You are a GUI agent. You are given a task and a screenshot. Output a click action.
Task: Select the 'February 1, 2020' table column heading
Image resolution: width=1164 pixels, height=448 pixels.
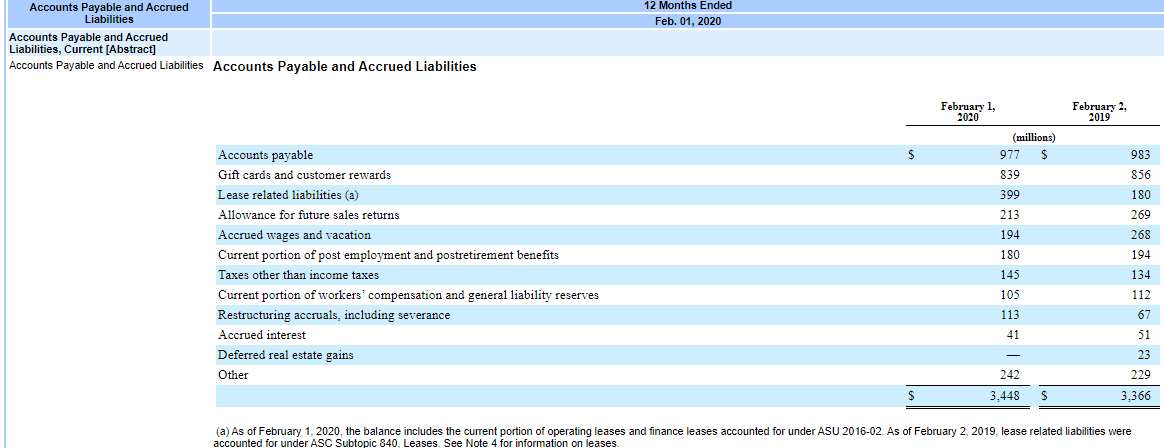[968, 111]
